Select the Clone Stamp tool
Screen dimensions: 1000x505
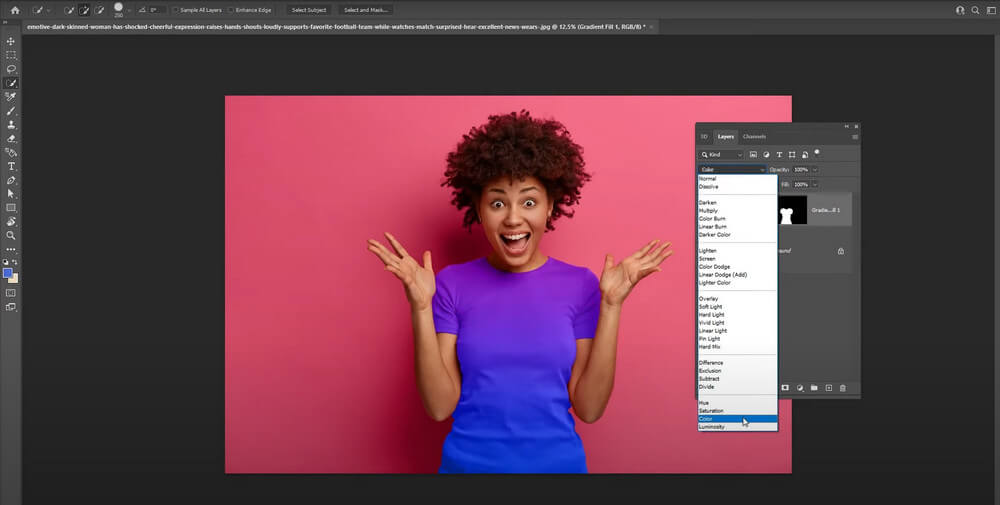click(11, 125)
